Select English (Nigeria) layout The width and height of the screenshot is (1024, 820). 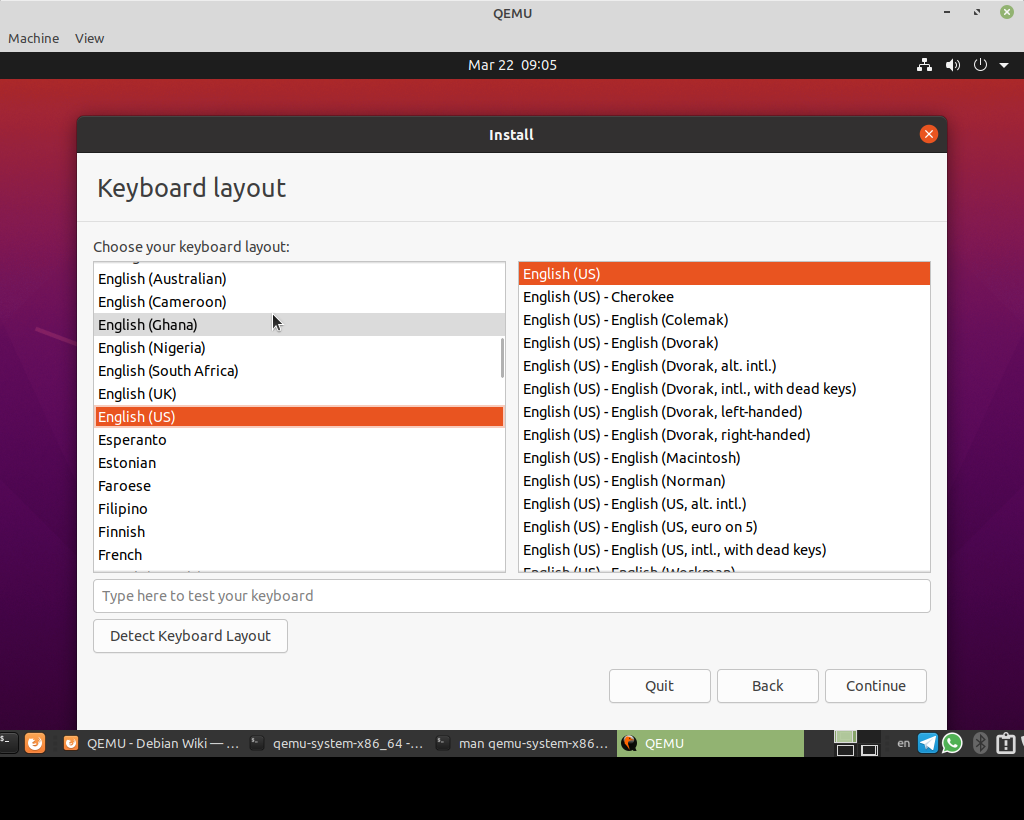(299, 348)
